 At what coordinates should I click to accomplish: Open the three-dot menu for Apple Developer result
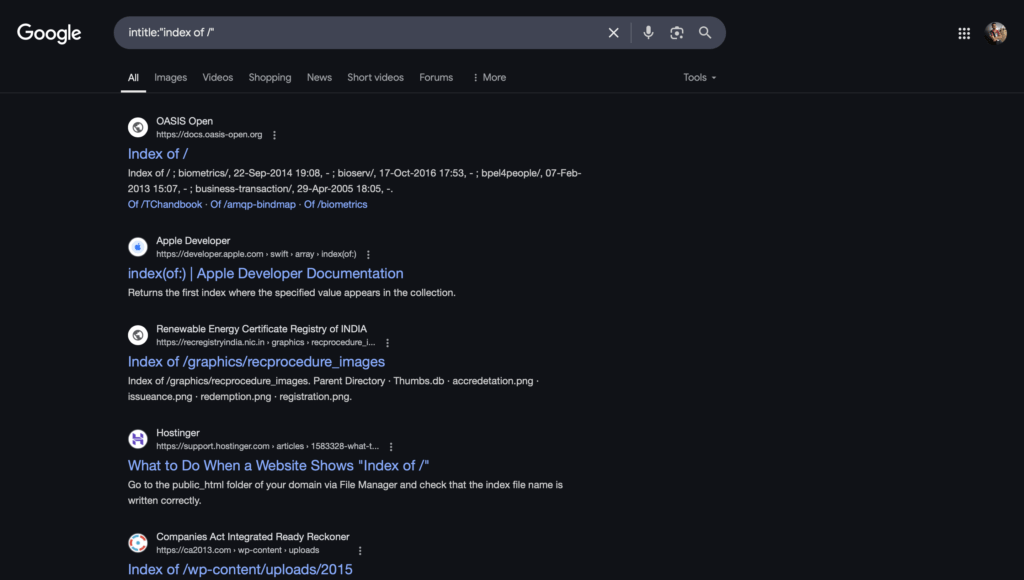click(x=368, y=255)
